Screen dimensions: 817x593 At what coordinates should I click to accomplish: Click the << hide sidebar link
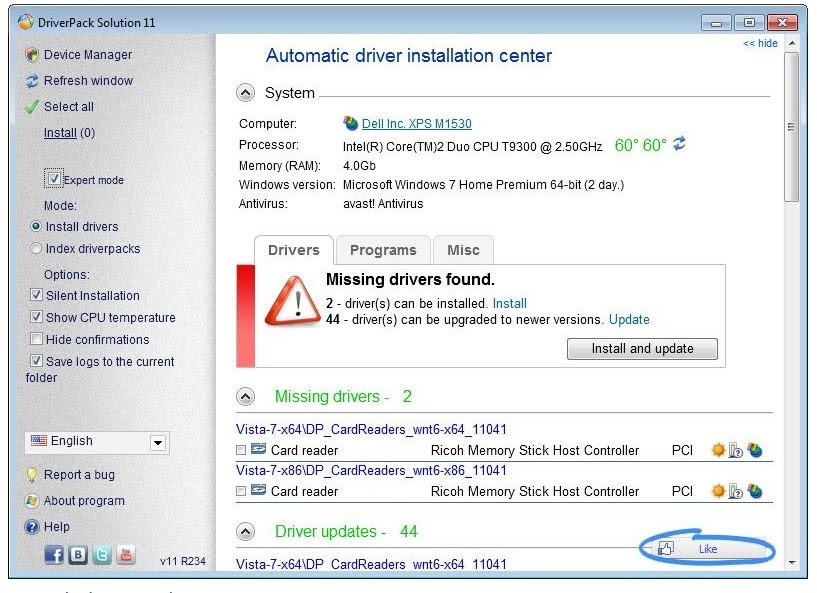click(x=760, y=43)
